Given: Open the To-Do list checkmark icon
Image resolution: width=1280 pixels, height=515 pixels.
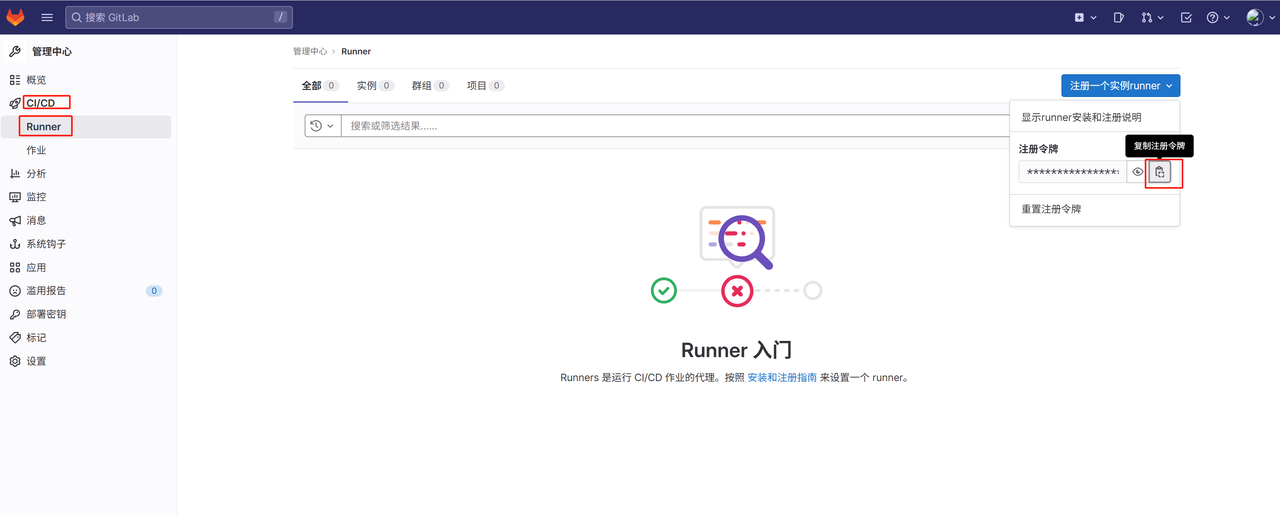Looking at the screenshot, I should point(1186,17).
